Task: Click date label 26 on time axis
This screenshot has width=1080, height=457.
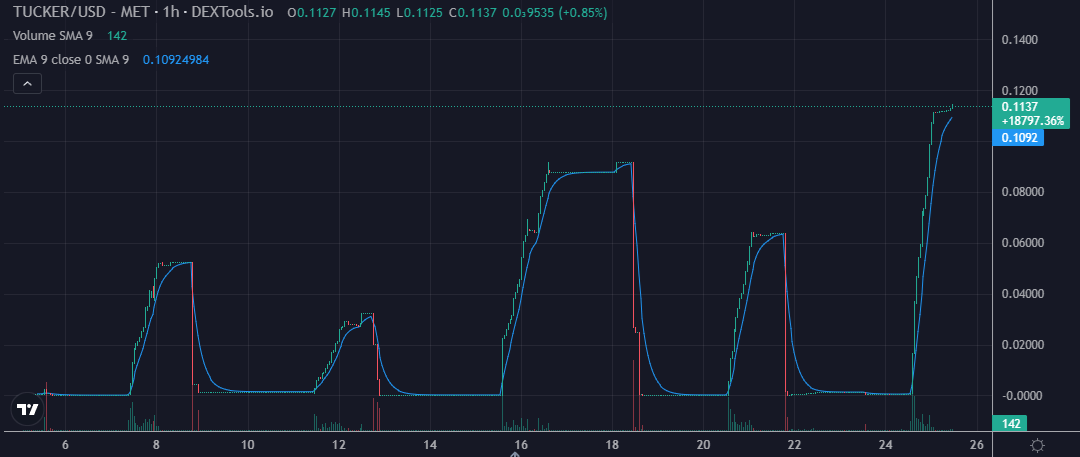Action: pos(977,445)
